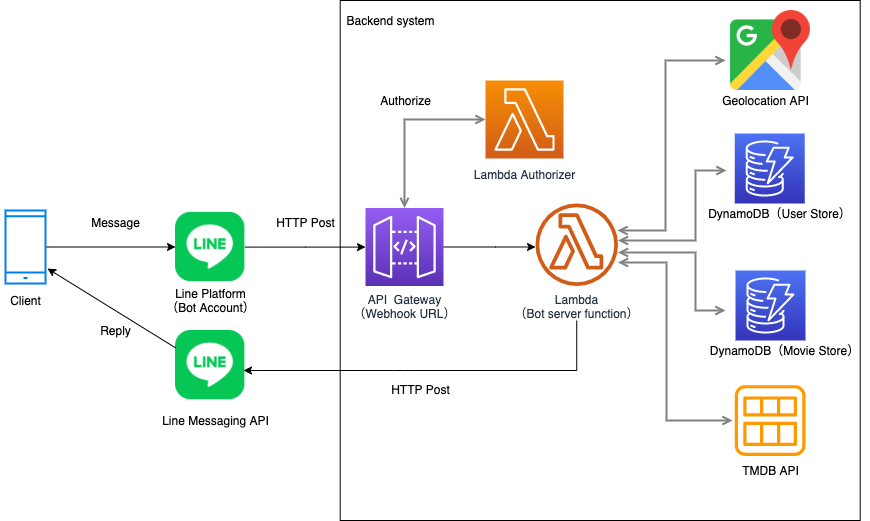Select the orange TMDB API table icon
Image resolution: width=870 pixels, height=521 pixels.
click(770, 421)
